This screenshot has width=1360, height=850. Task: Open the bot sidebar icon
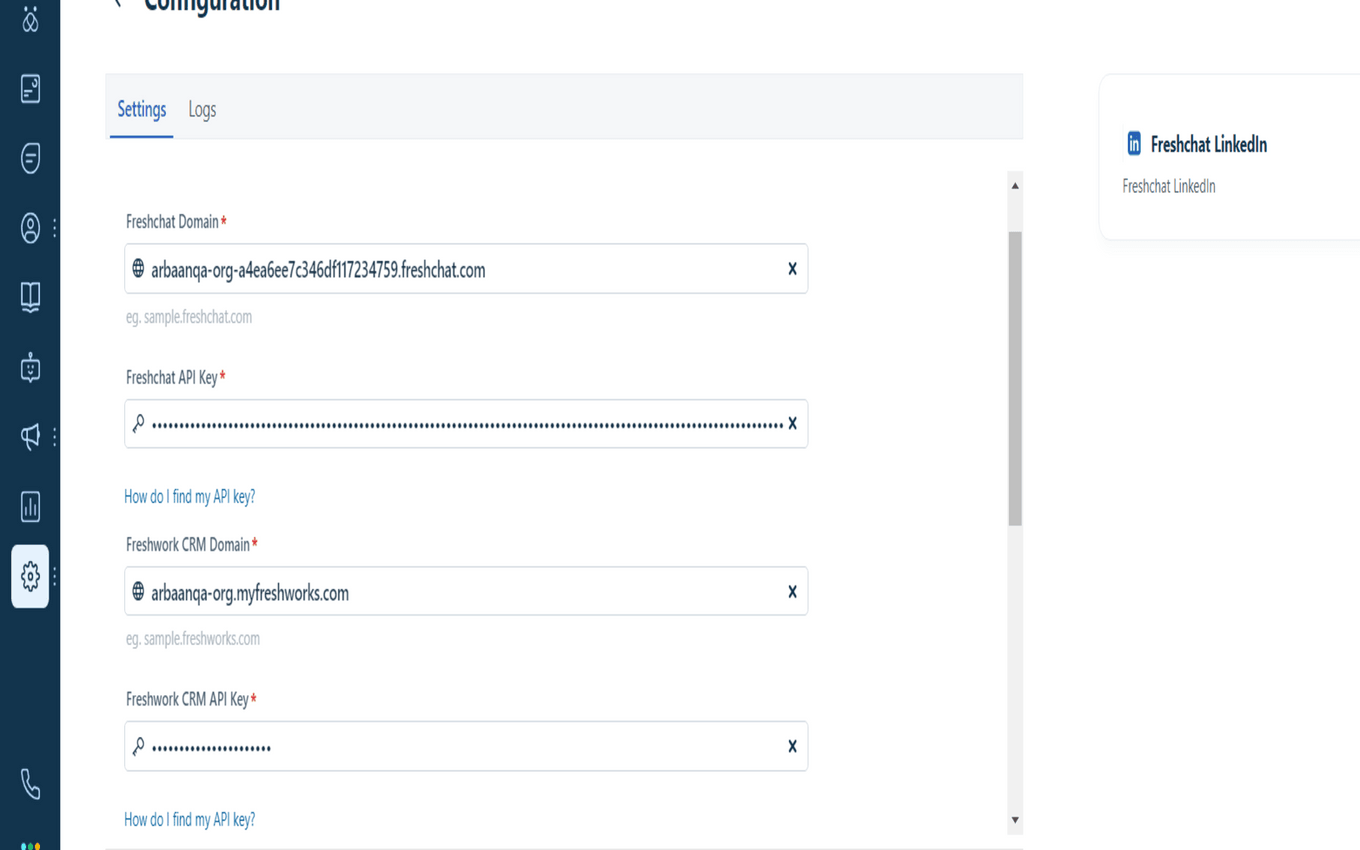(30, 367)
